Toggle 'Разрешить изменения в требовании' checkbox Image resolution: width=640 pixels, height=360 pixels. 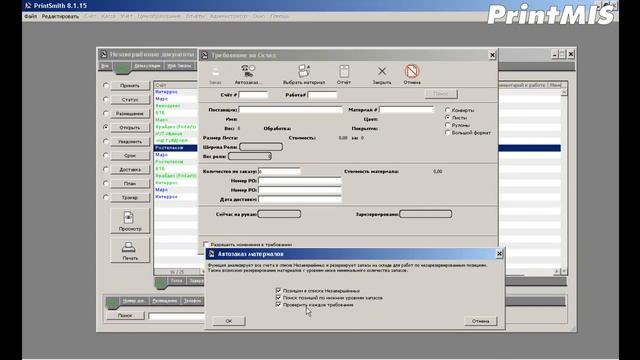[206, 244]
